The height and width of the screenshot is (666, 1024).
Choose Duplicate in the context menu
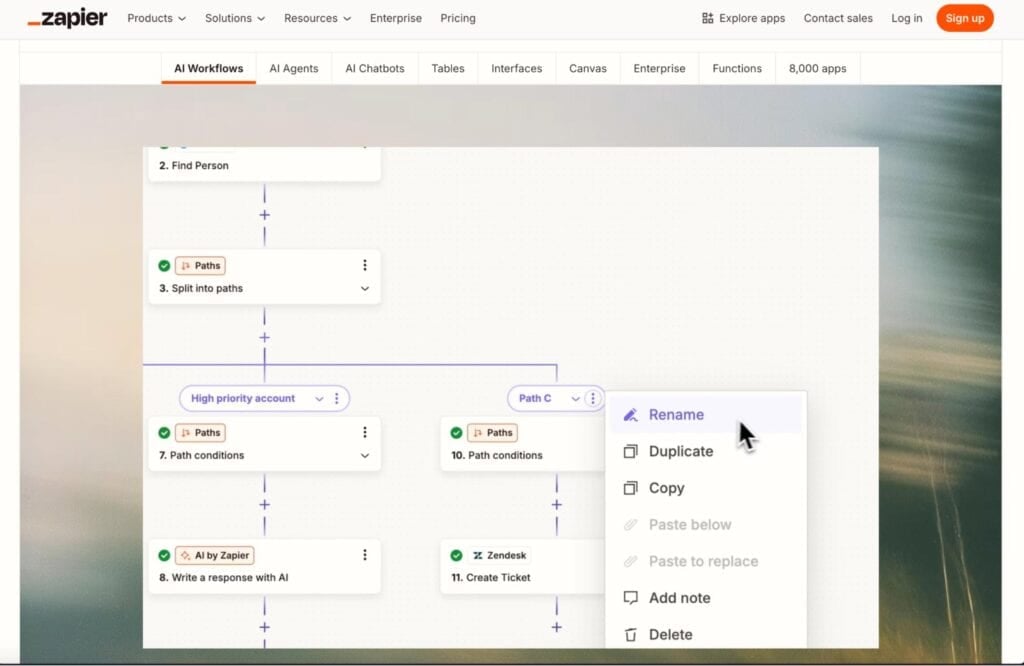pyautogui.click(x=705, y=451)
